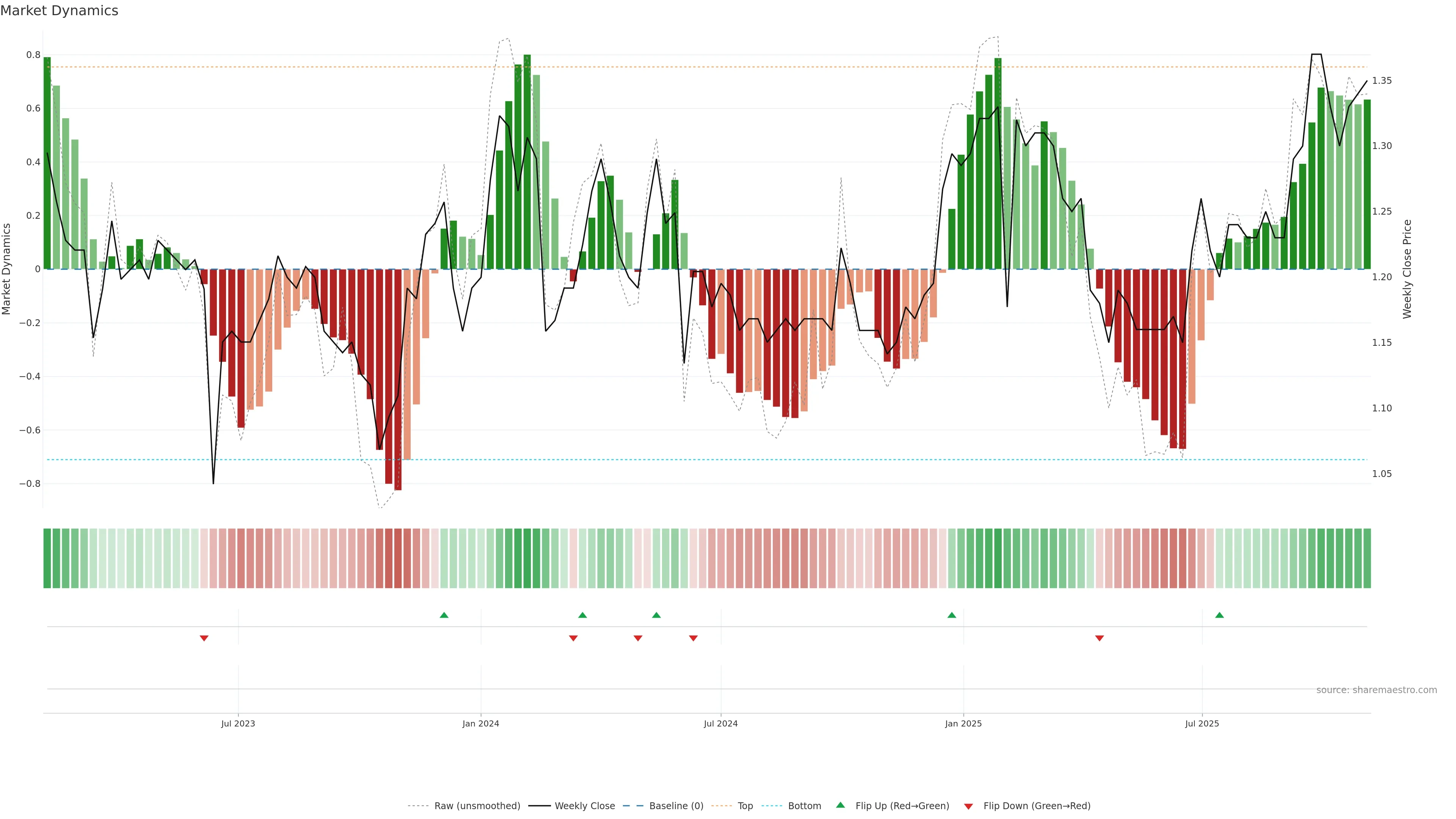
Task: Click the last red Flip Down triangle marker
Action: 1099,638
